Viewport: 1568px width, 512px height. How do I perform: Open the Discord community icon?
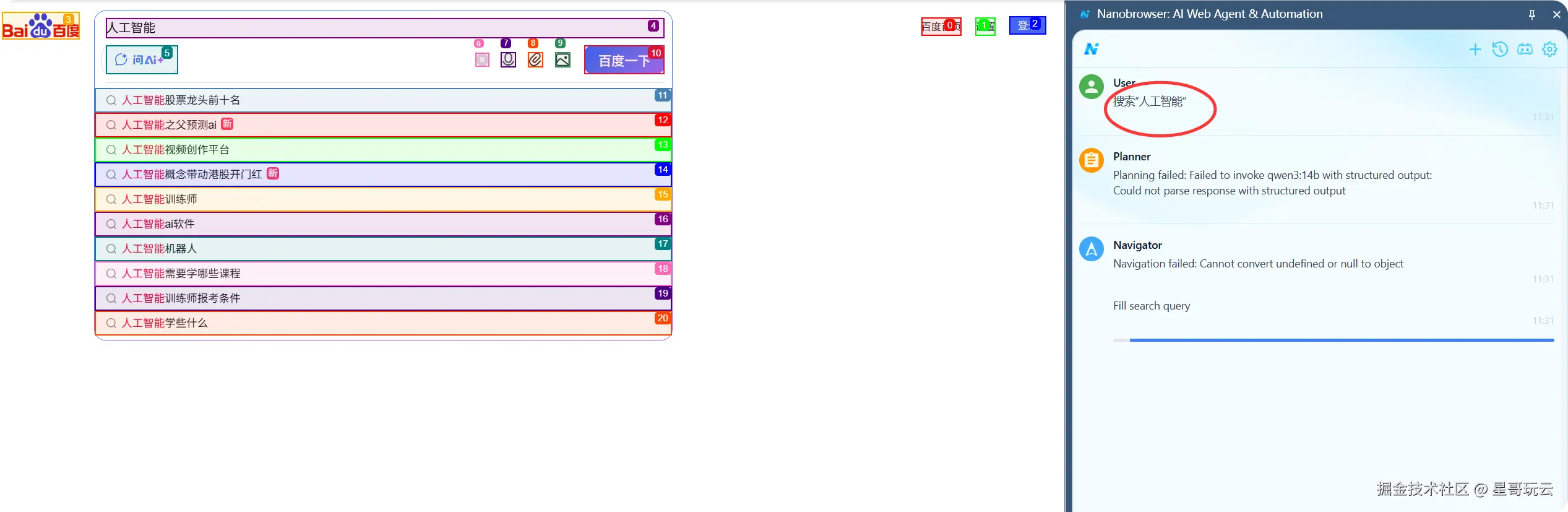[x=1525, y=50]
